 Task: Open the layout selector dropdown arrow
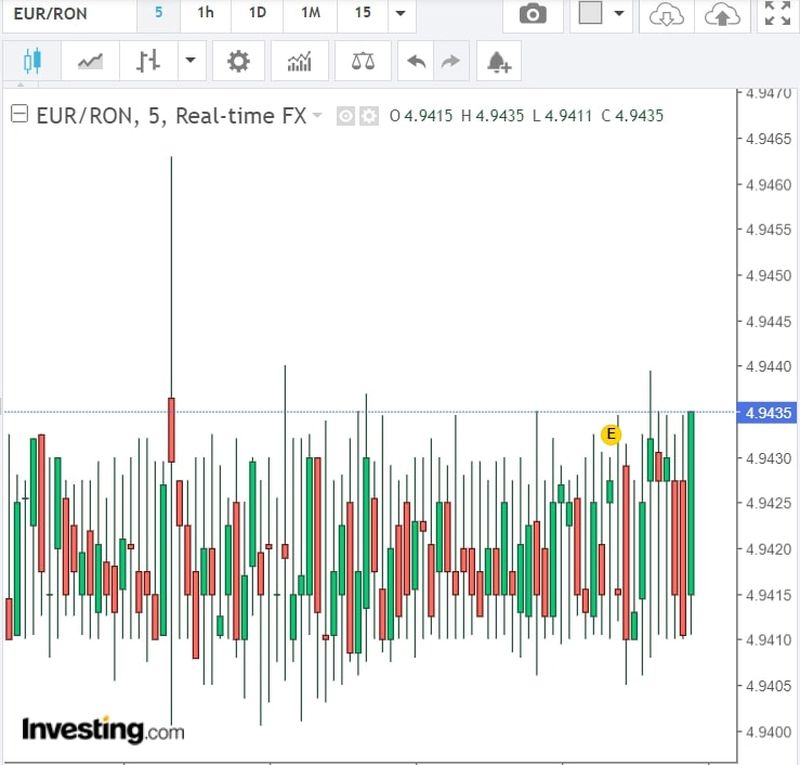click(x=620, y=14)
